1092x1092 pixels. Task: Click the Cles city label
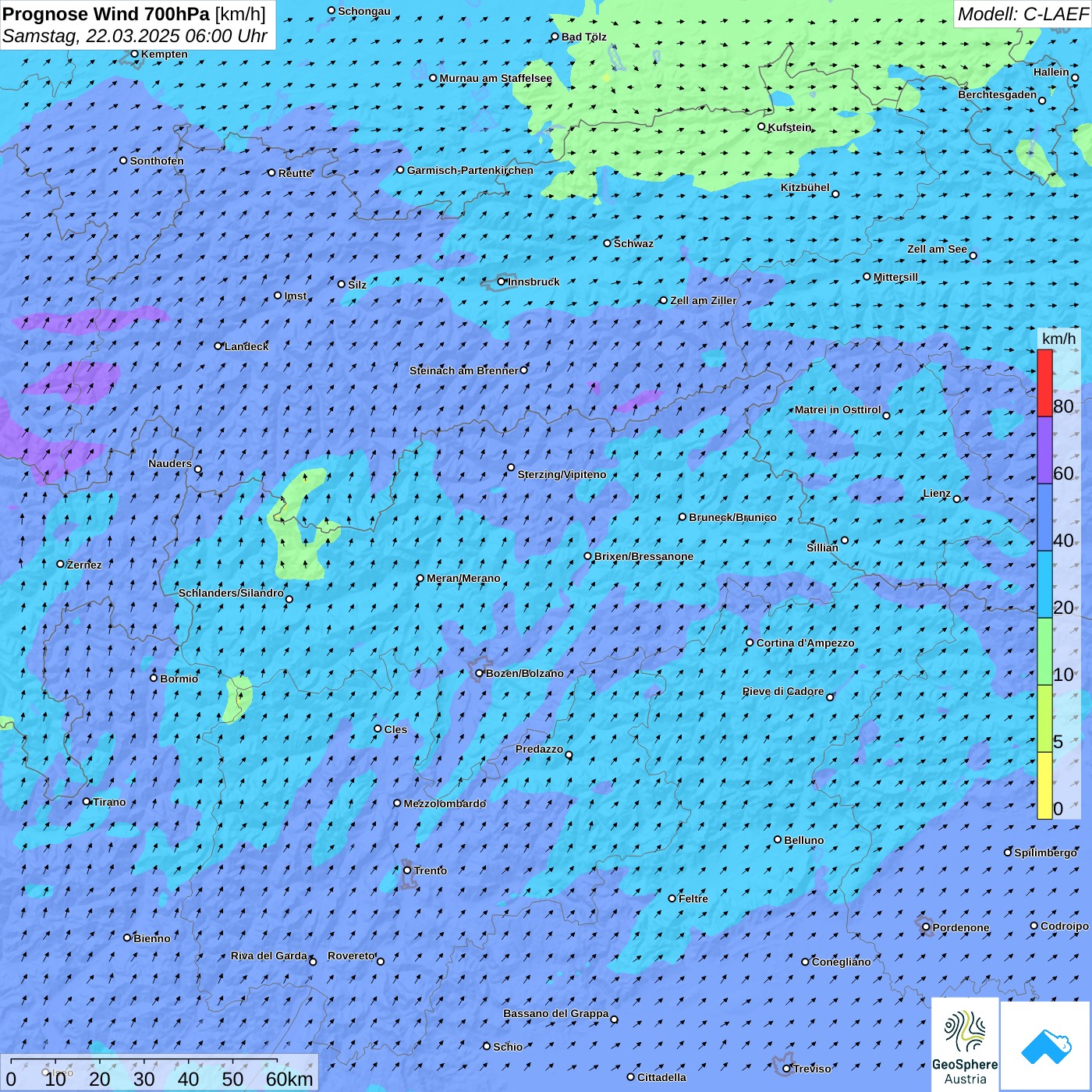tap(395, 729)
